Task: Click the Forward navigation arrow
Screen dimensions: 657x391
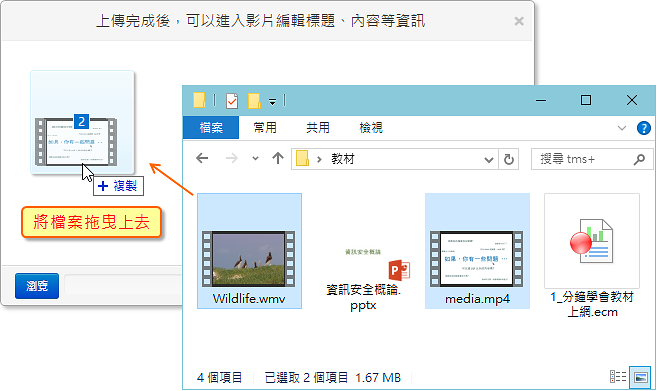Action: click(x=231, y=158)
